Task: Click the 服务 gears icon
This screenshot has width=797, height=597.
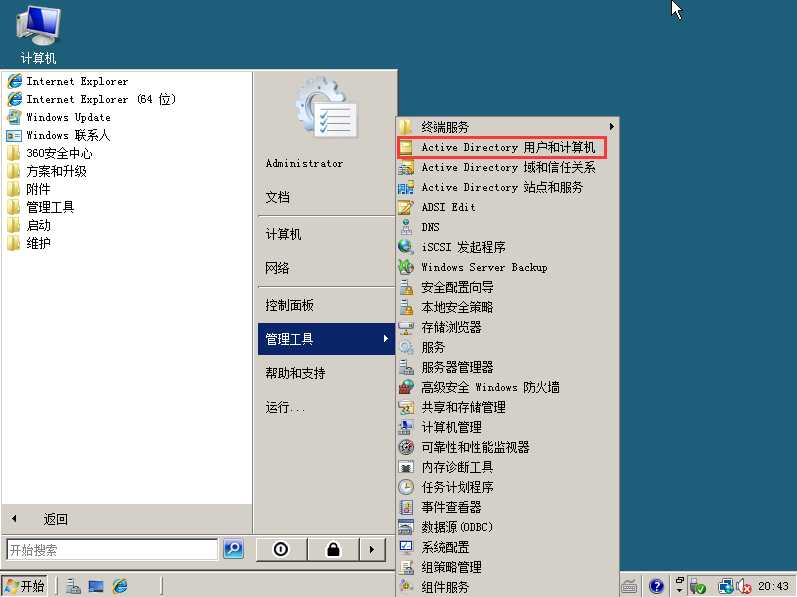Action: pos(406,348)
